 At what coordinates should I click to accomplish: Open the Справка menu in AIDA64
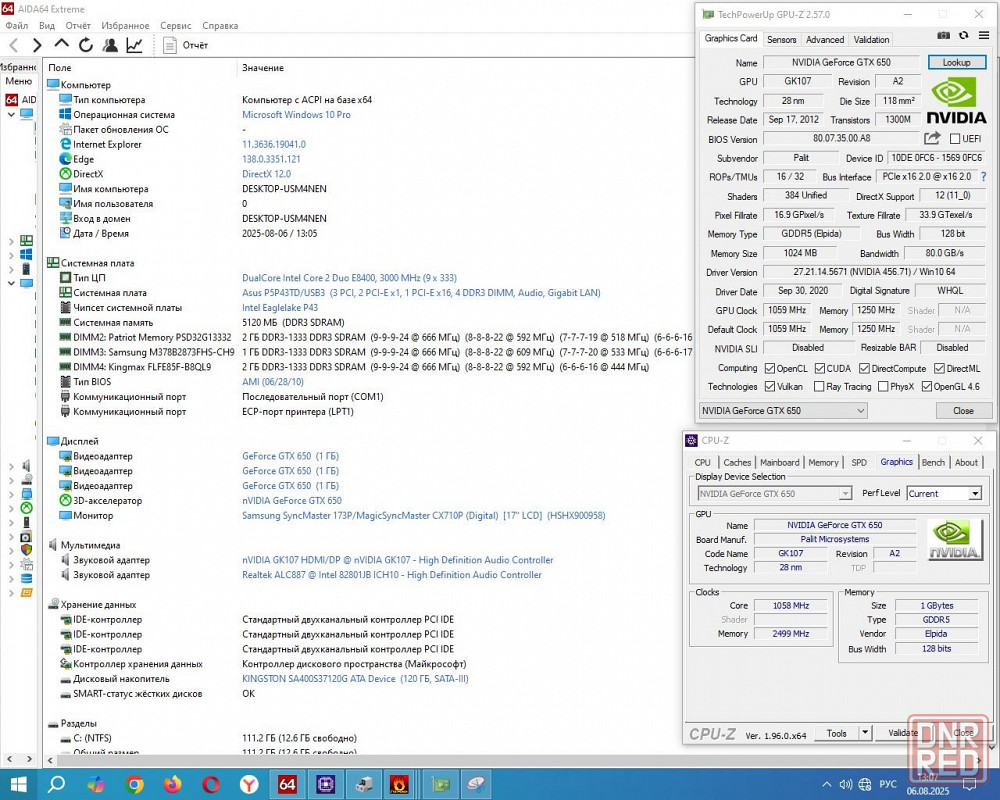[220, 26]
